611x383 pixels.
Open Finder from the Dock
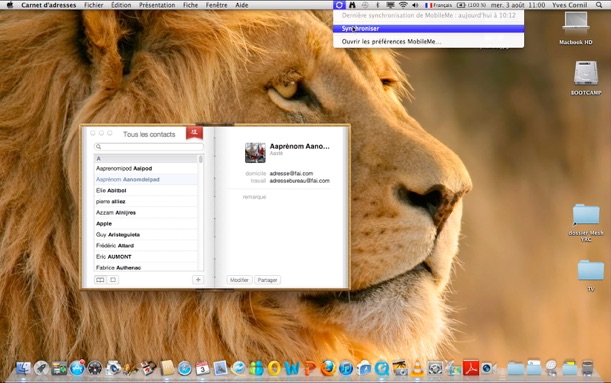23,368
